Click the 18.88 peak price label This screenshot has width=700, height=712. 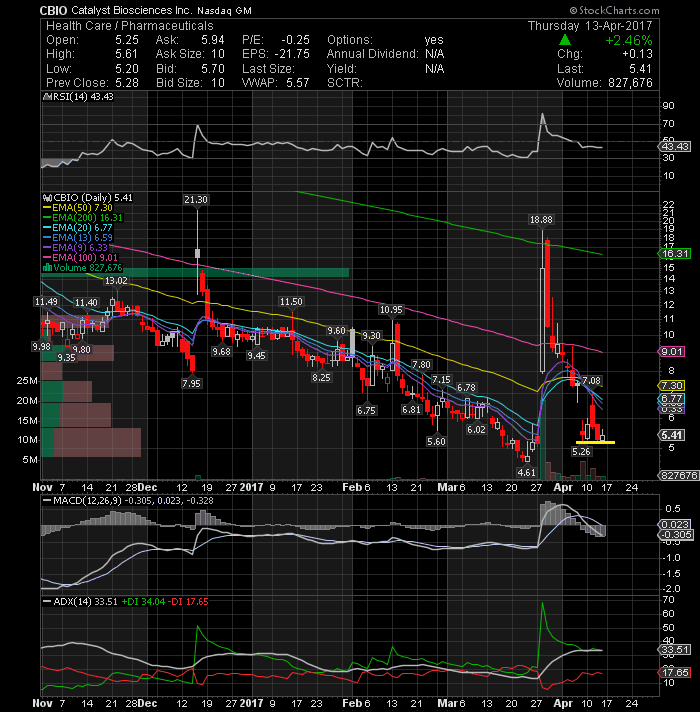pyautogui.click(x=541, y=220)
